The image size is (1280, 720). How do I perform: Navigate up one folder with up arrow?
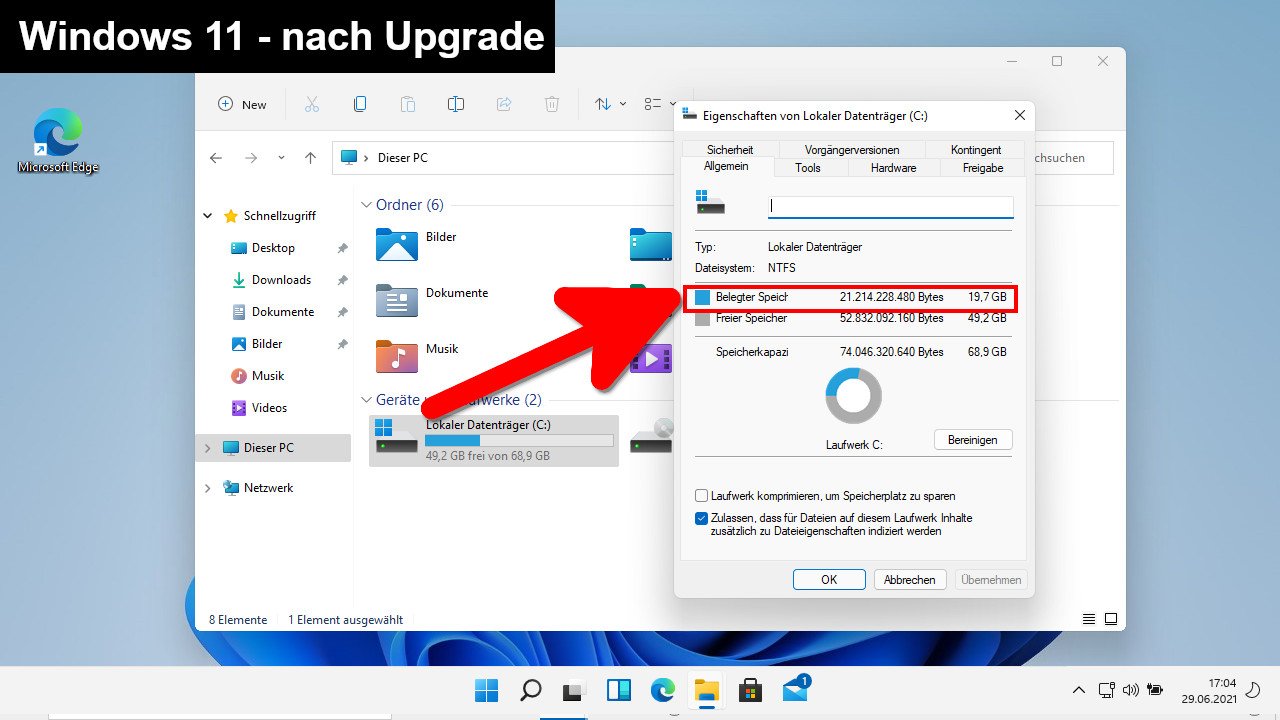click(310, 158)
